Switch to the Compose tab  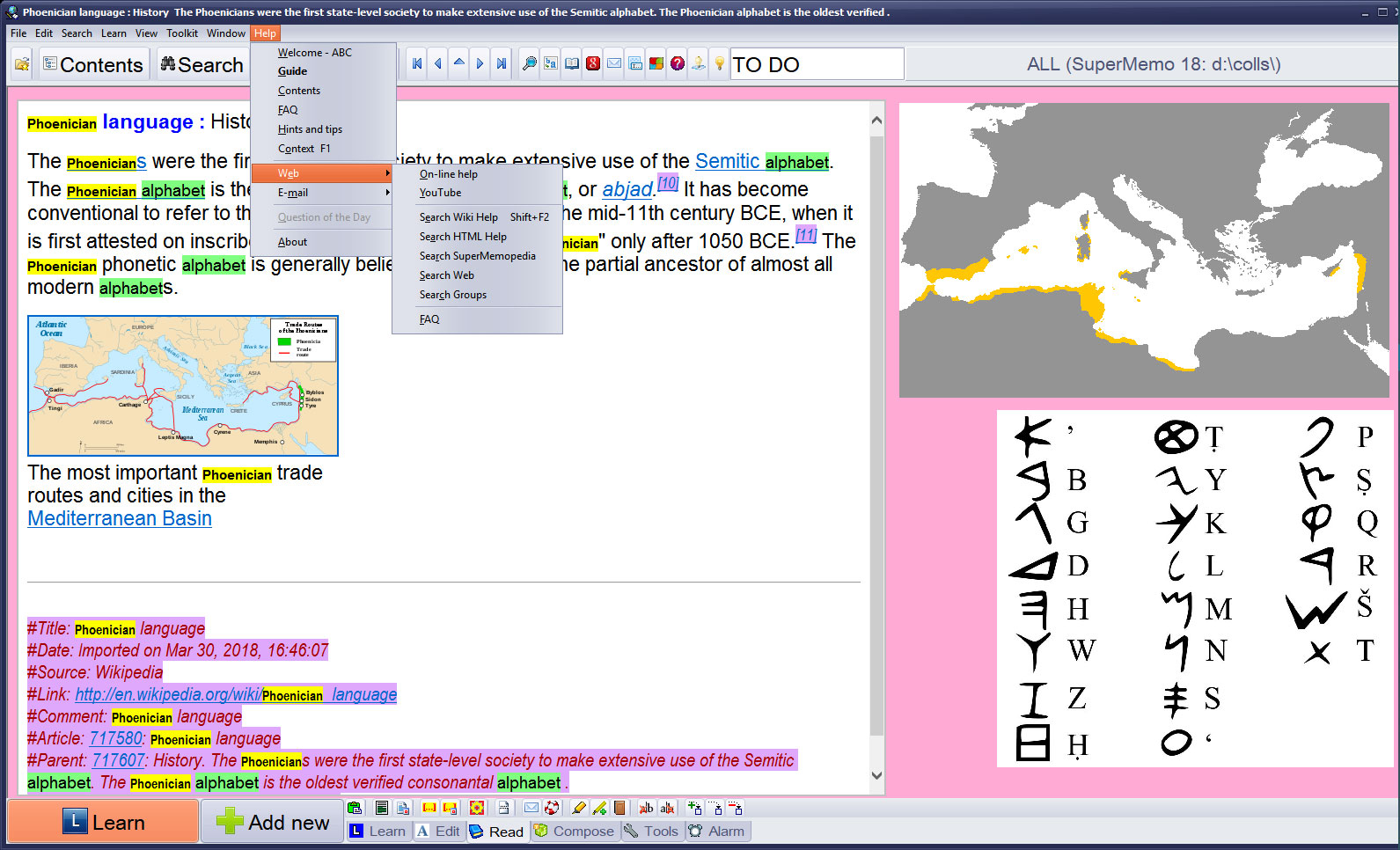tap(575, 832)
